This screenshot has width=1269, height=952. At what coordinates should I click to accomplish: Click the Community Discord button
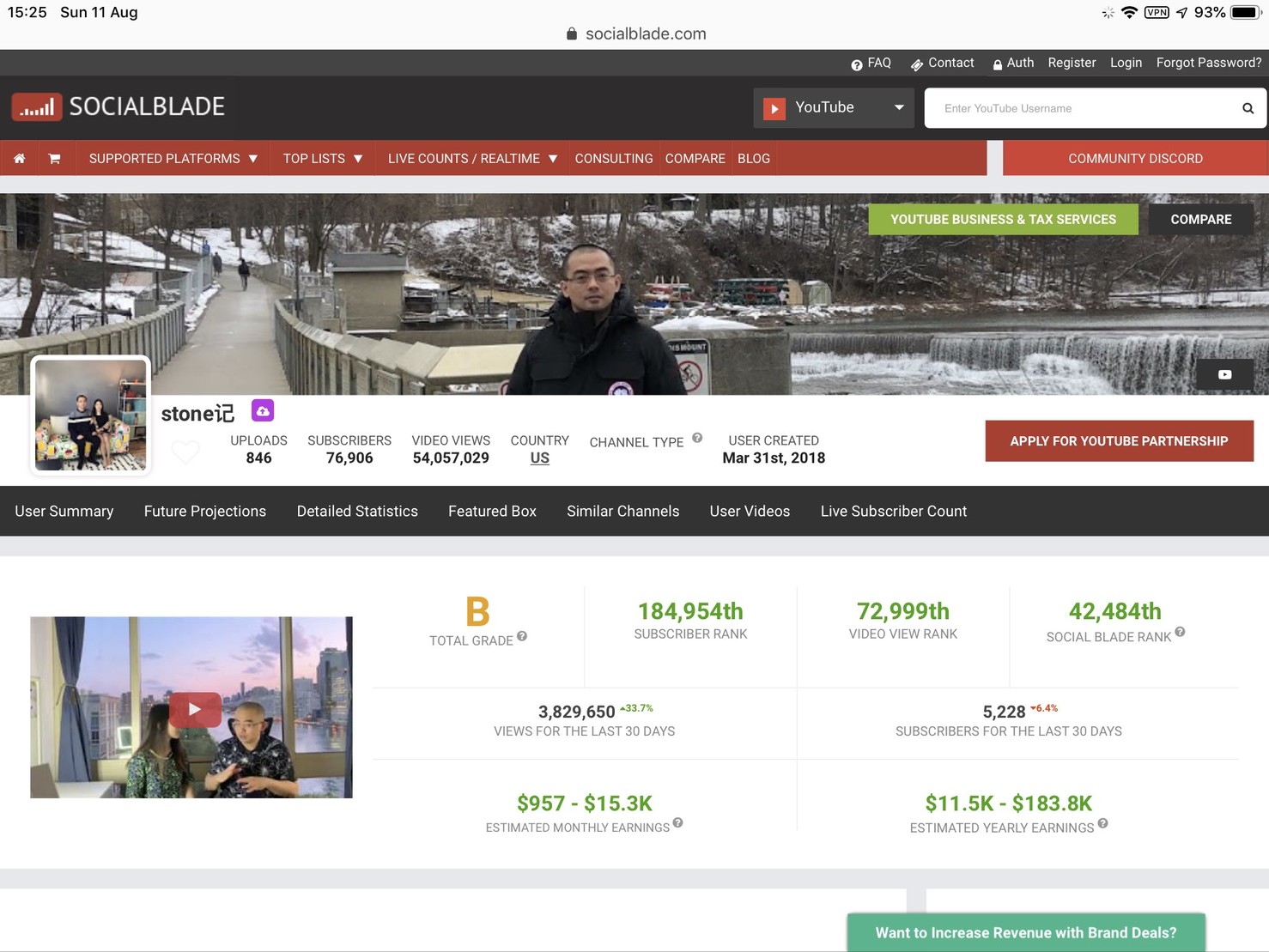click(x=1135, y=159)
